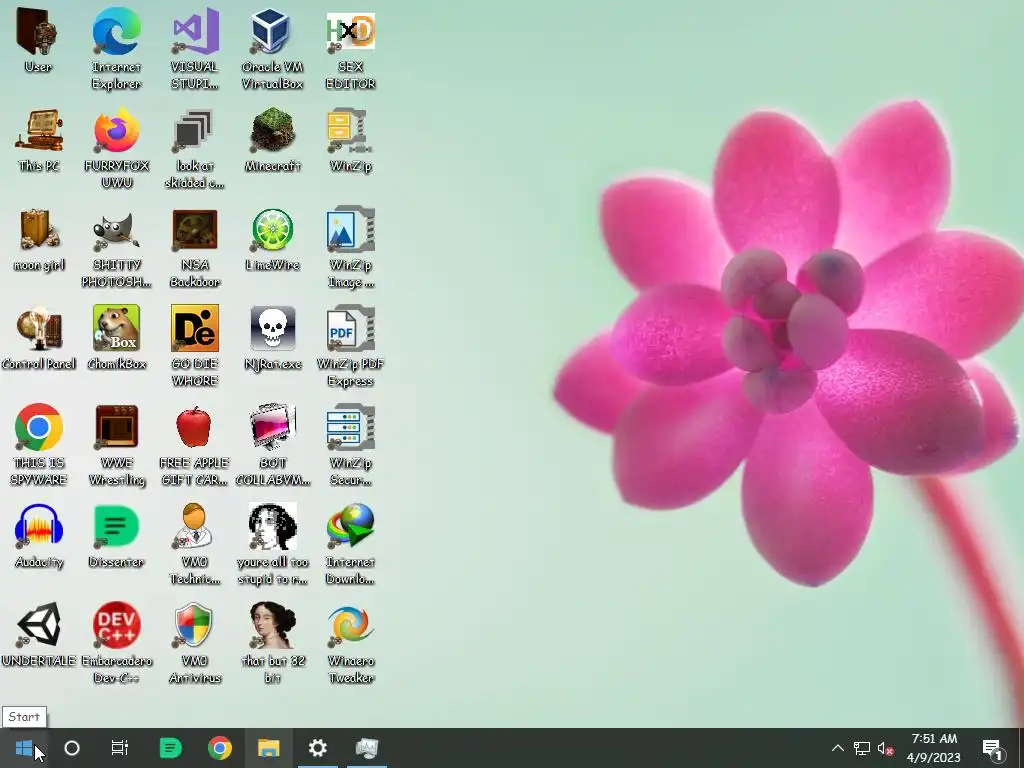This screenshot has width=1024, height=768.
Task: Launch the Internet Download Manager shortcut
Action: pos(351,526)
